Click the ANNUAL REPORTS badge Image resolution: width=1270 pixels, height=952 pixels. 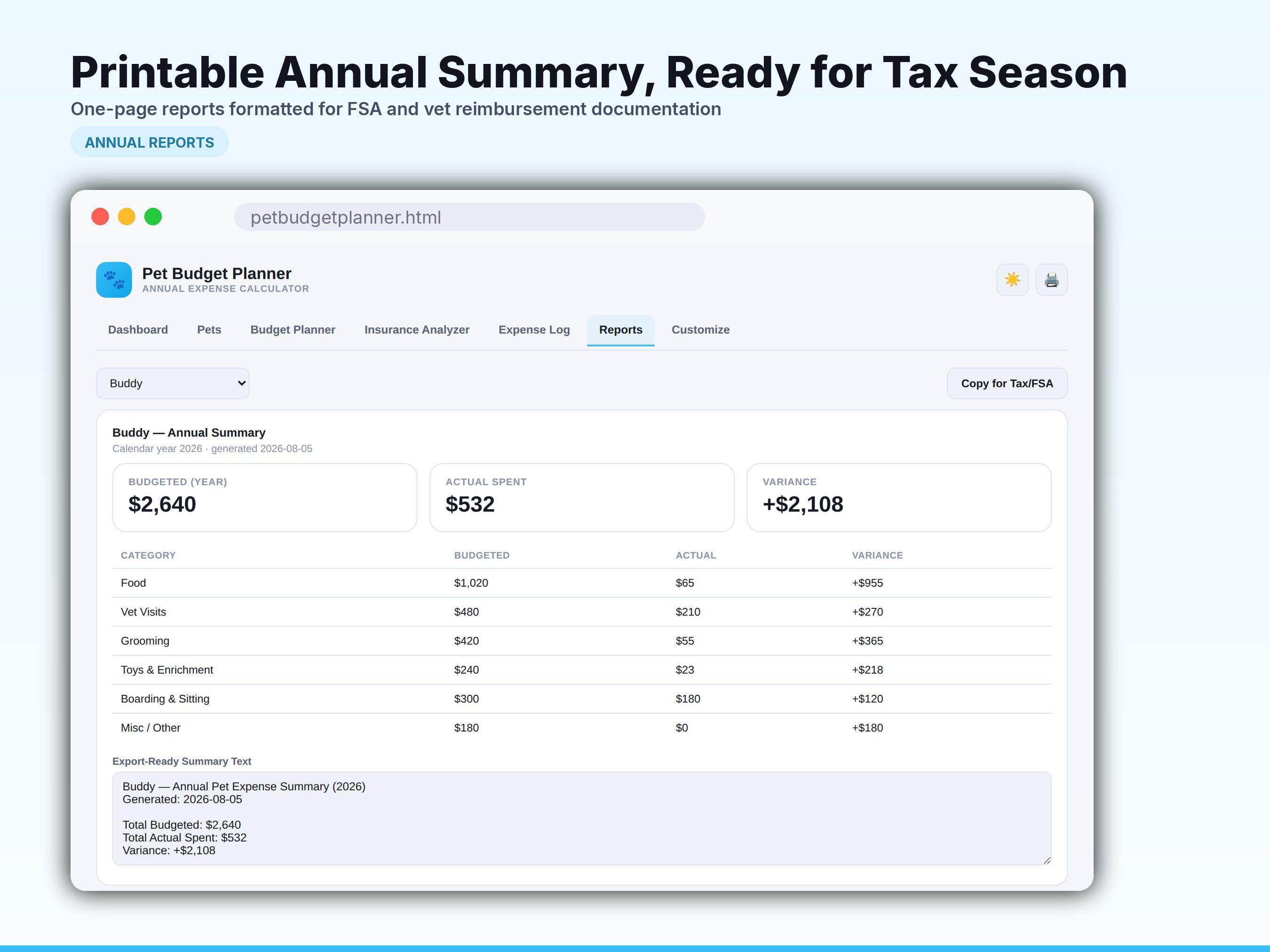[149, 142]
